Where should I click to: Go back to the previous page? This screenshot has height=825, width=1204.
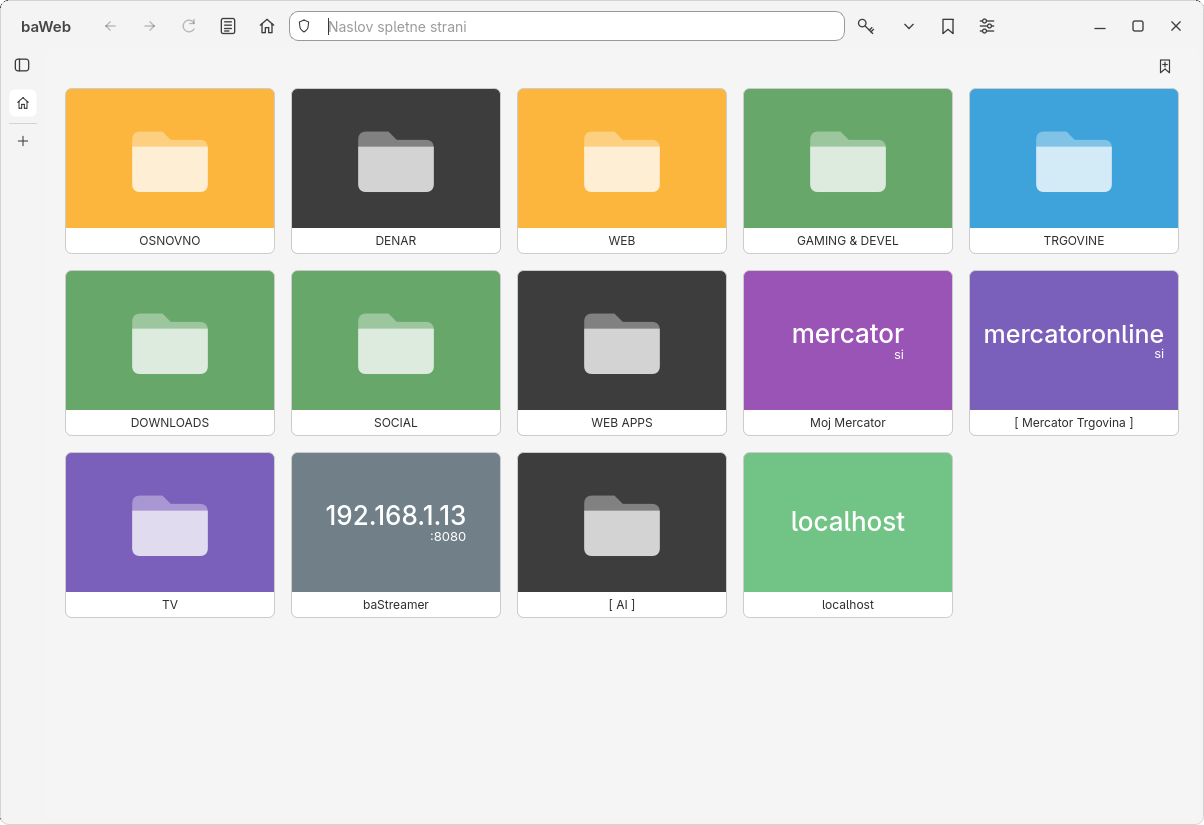pos(110,26)
